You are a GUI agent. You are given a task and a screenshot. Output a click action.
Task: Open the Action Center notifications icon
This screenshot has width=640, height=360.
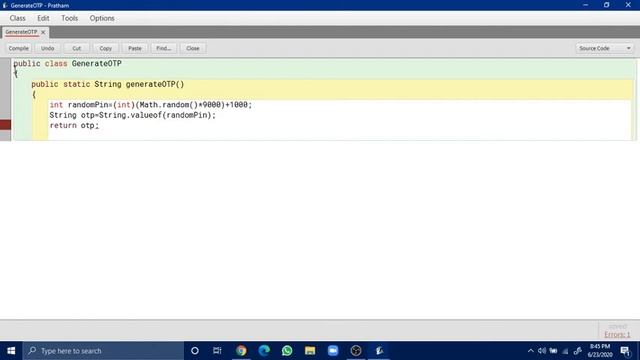click(626, 351)
